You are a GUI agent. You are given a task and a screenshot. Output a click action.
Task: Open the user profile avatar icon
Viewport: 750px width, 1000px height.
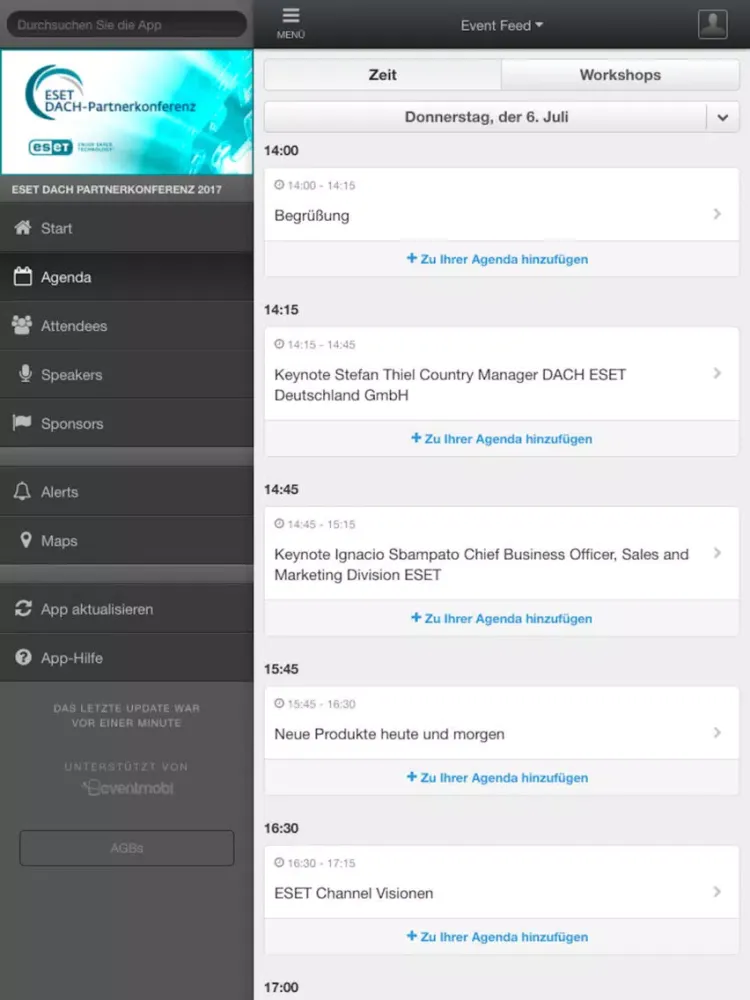click(712, 24)
